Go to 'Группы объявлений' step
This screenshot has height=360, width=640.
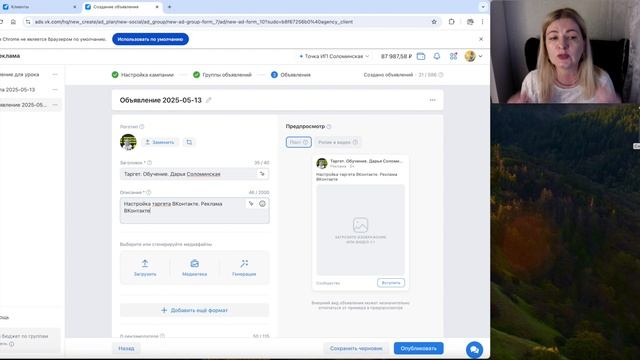[x=222, y=75]
